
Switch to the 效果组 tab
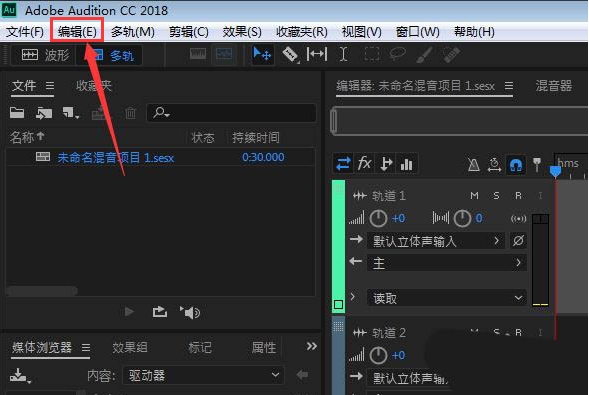point(130,347)
